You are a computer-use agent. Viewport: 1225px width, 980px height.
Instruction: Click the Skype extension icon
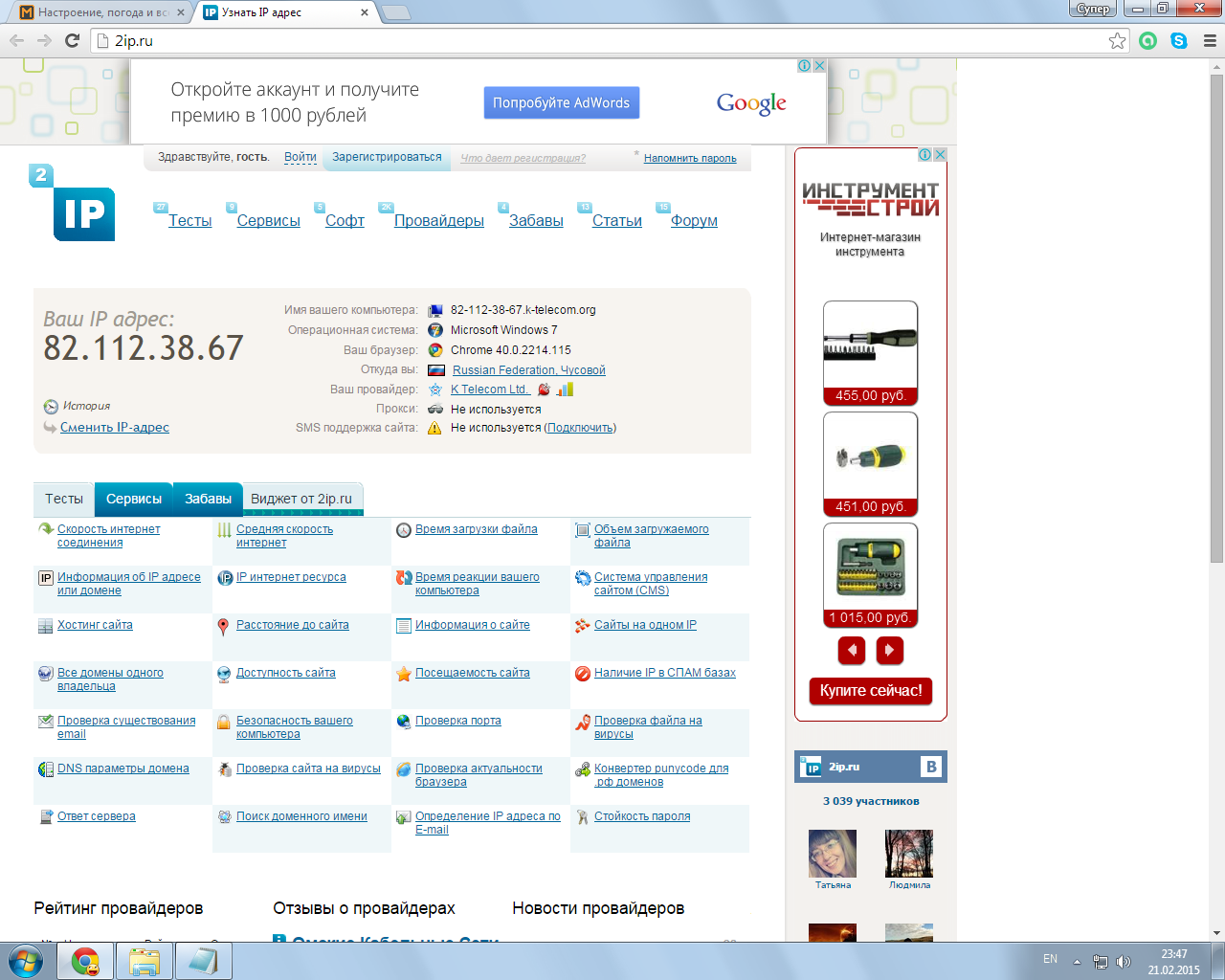(x=1179, y=40)
